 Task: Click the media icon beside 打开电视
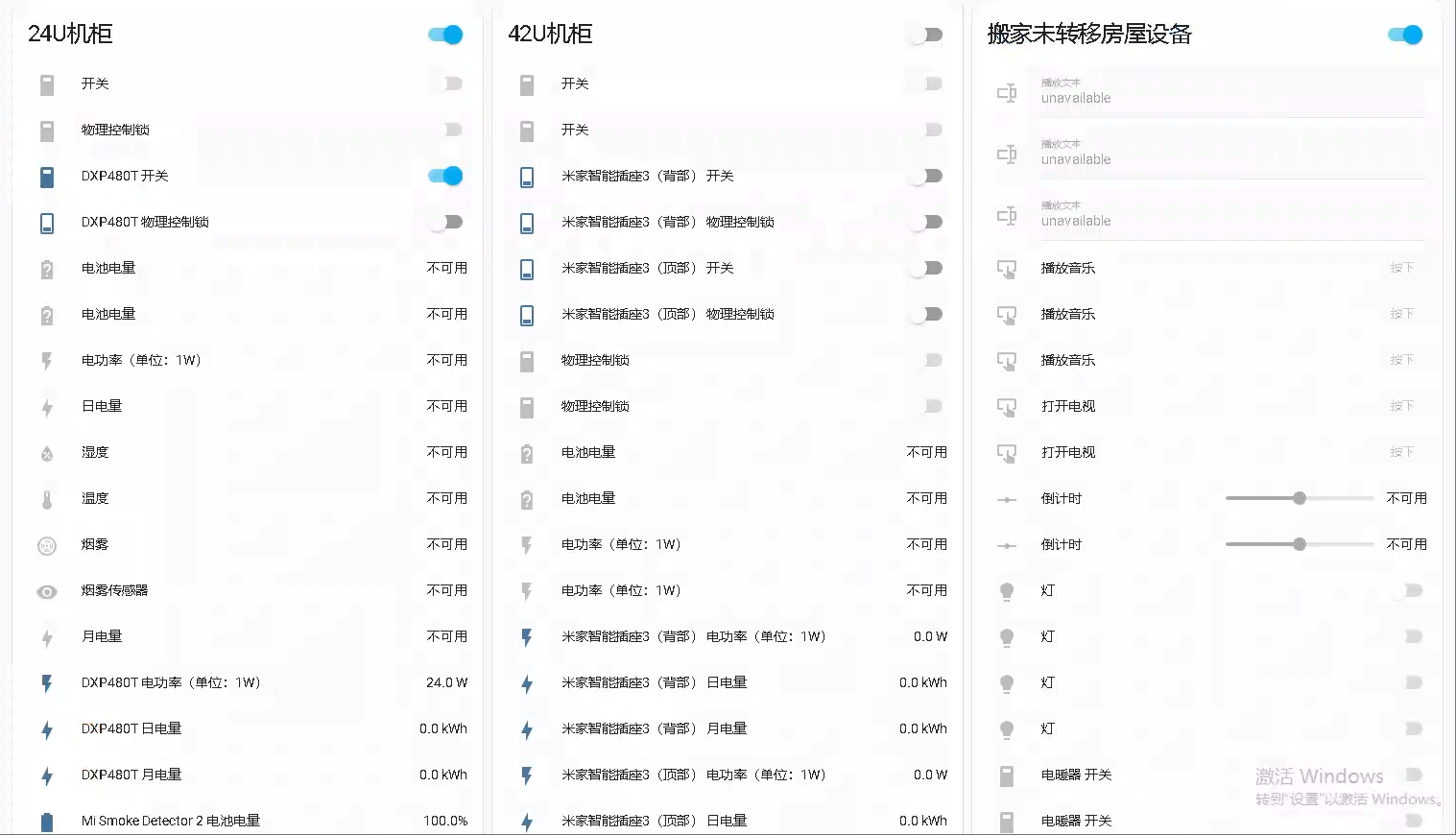tap(1007, 406)
